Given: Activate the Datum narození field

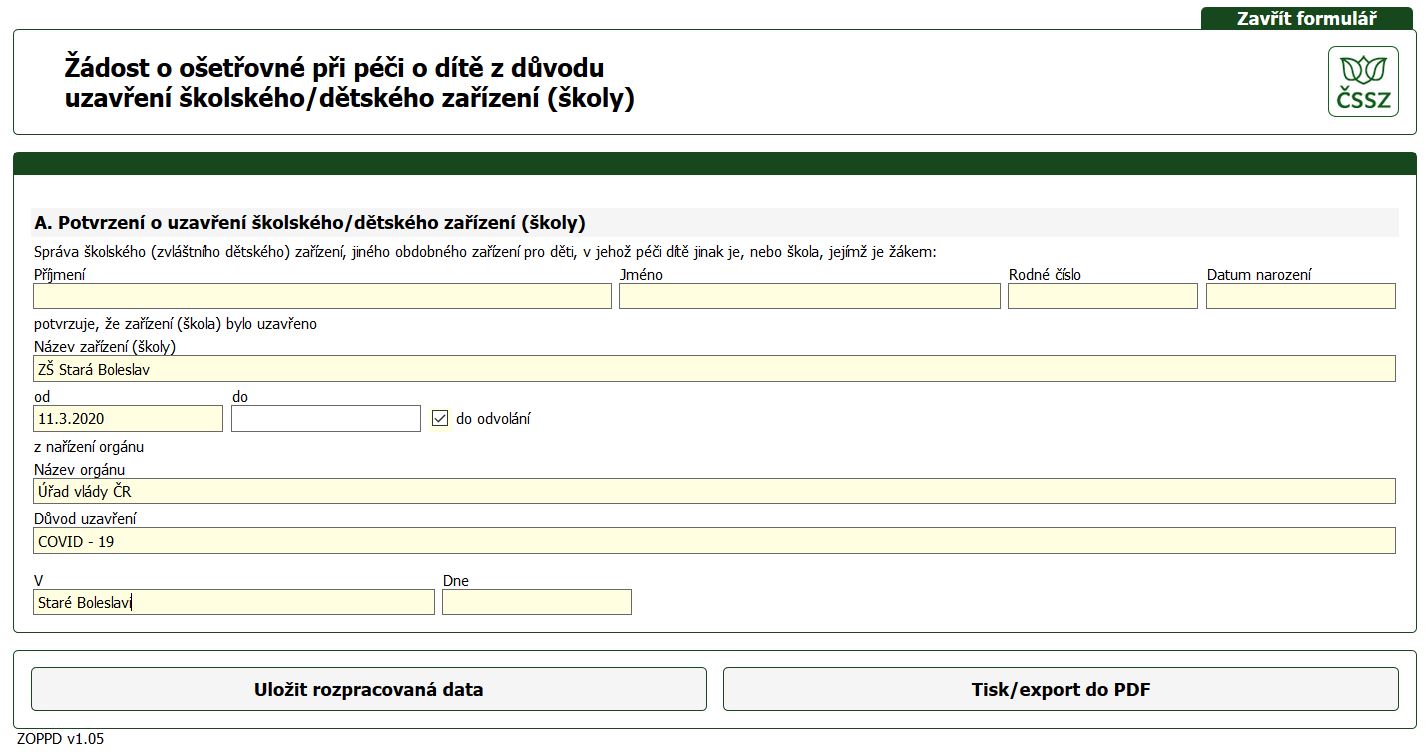Looking at the screenshot, I should [x=1300, y=296].
